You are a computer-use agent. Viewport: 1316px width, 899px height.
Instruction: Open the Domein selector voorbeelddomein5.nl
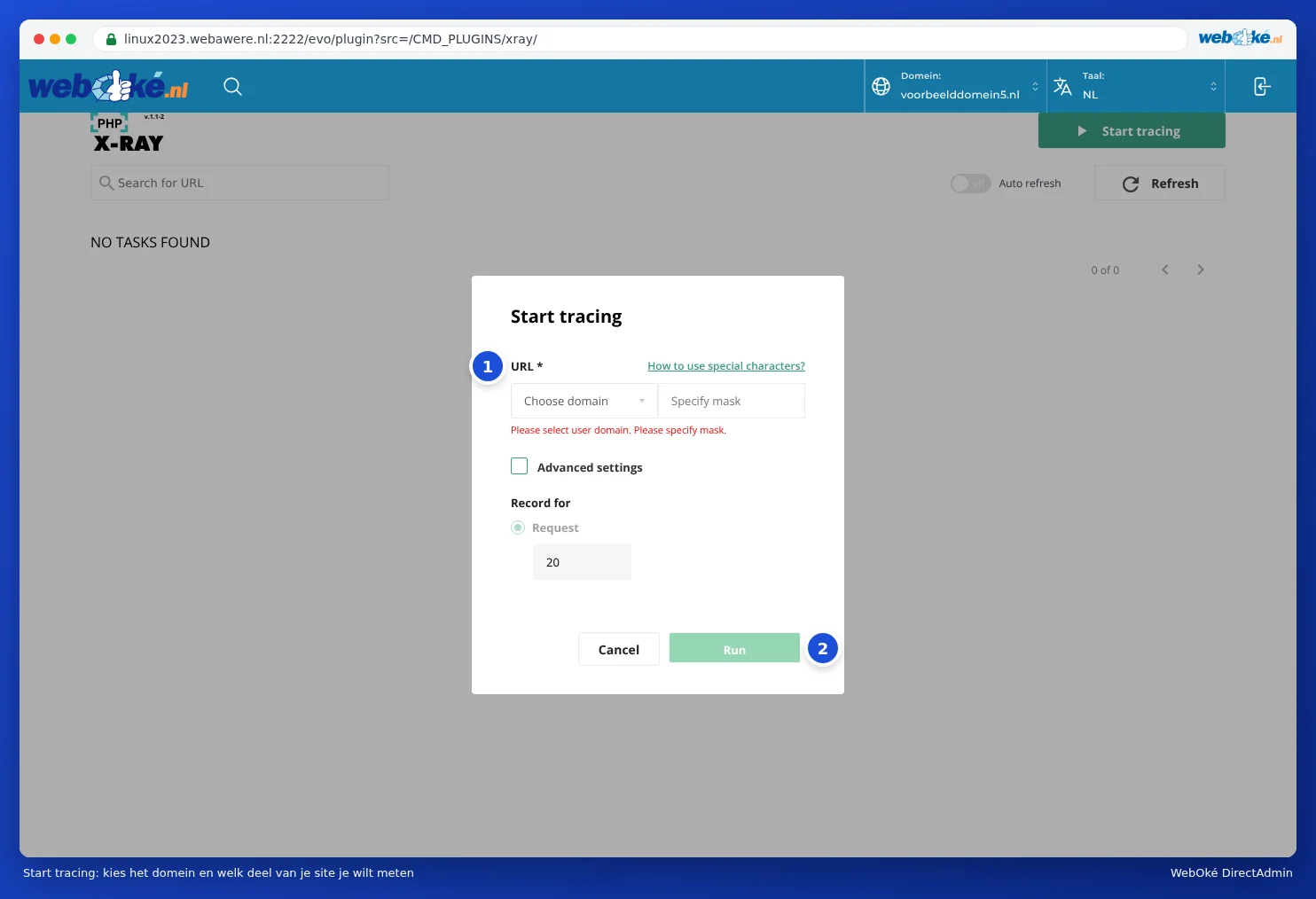coord(956,86)
